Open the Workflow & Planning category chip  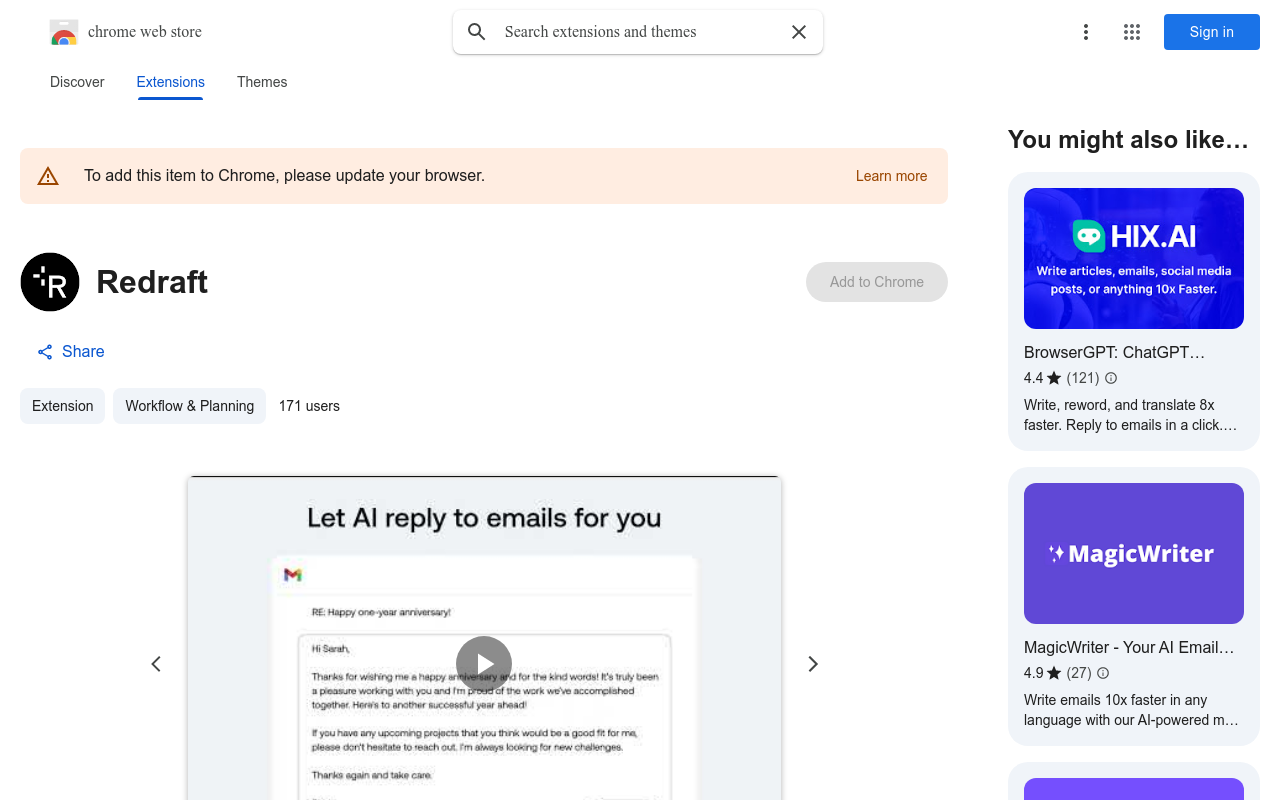189,406
